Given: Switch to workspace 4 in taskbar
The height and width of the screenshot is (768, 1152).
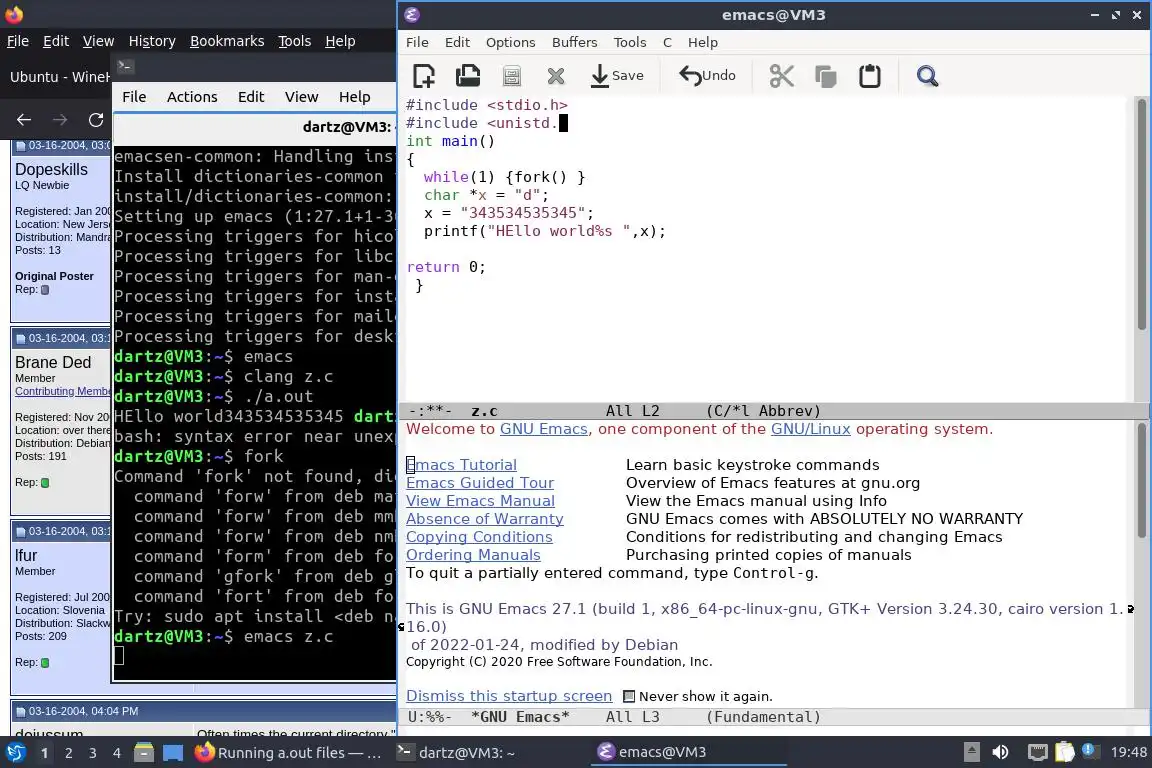Looking at the screenshot, I should 117,753.
